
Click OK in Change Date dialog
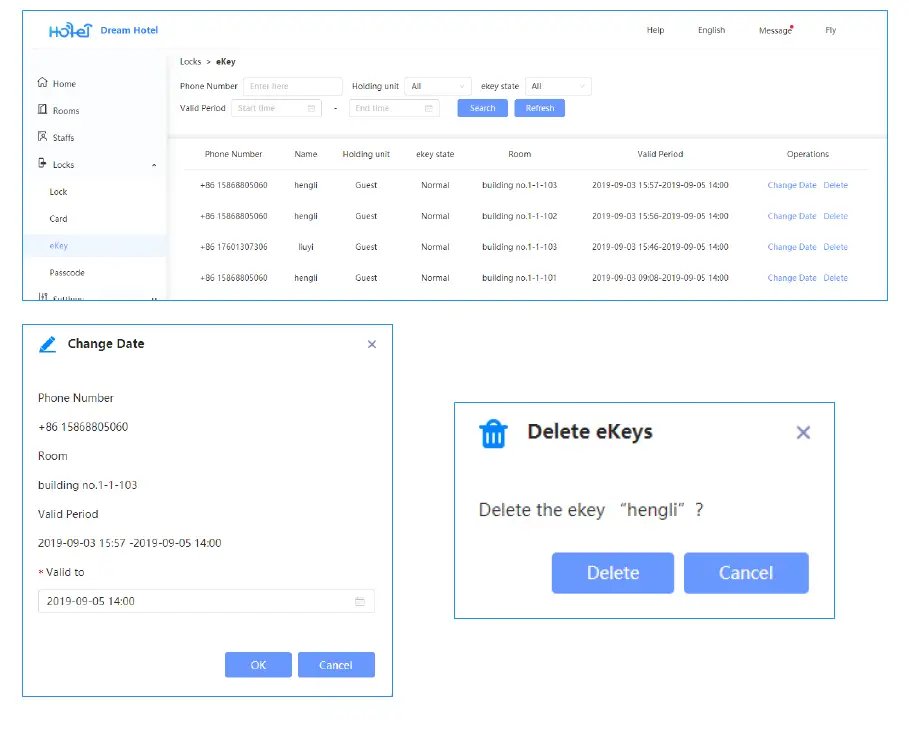pyautogui.click(x=258, y=665)
